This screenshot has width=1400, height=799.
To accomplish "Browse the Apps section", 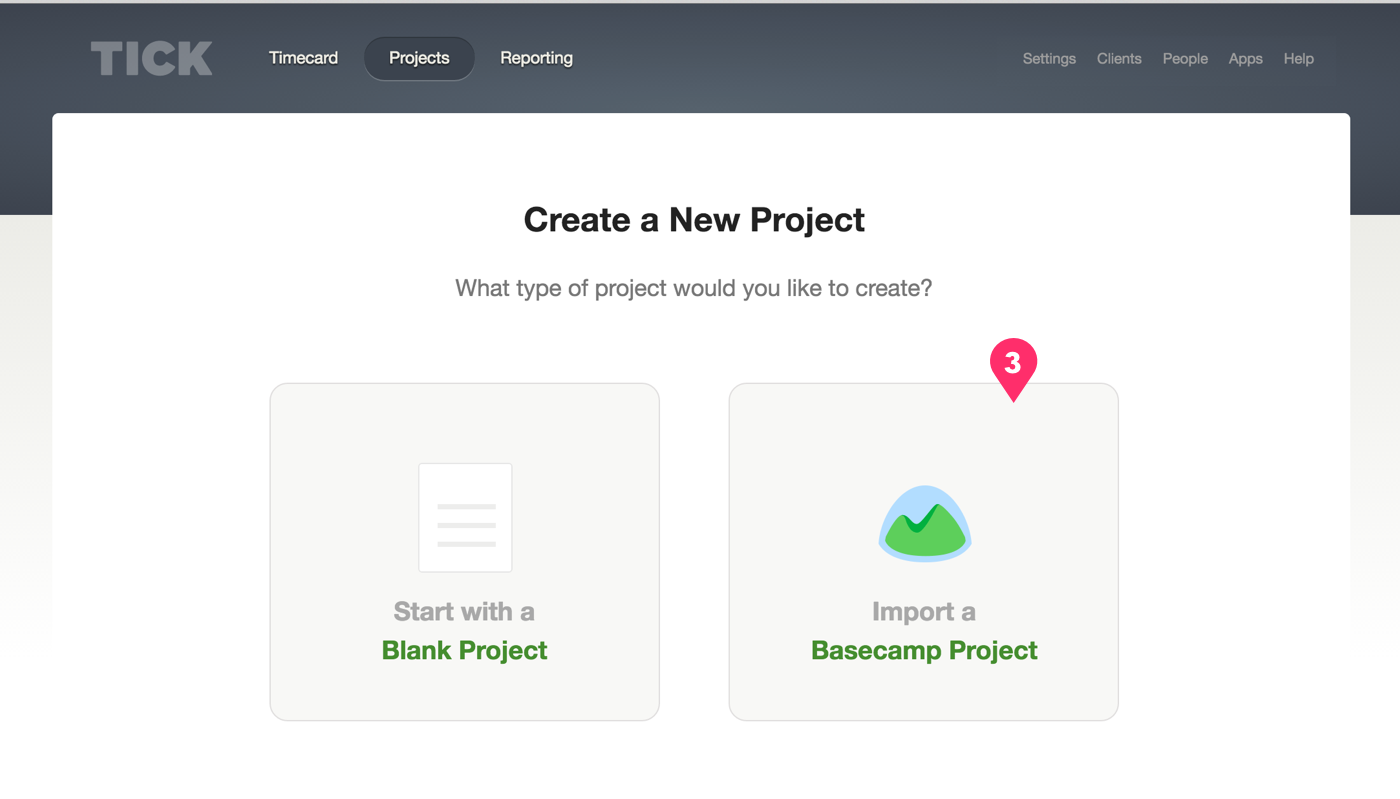I will pos(1245,59).
